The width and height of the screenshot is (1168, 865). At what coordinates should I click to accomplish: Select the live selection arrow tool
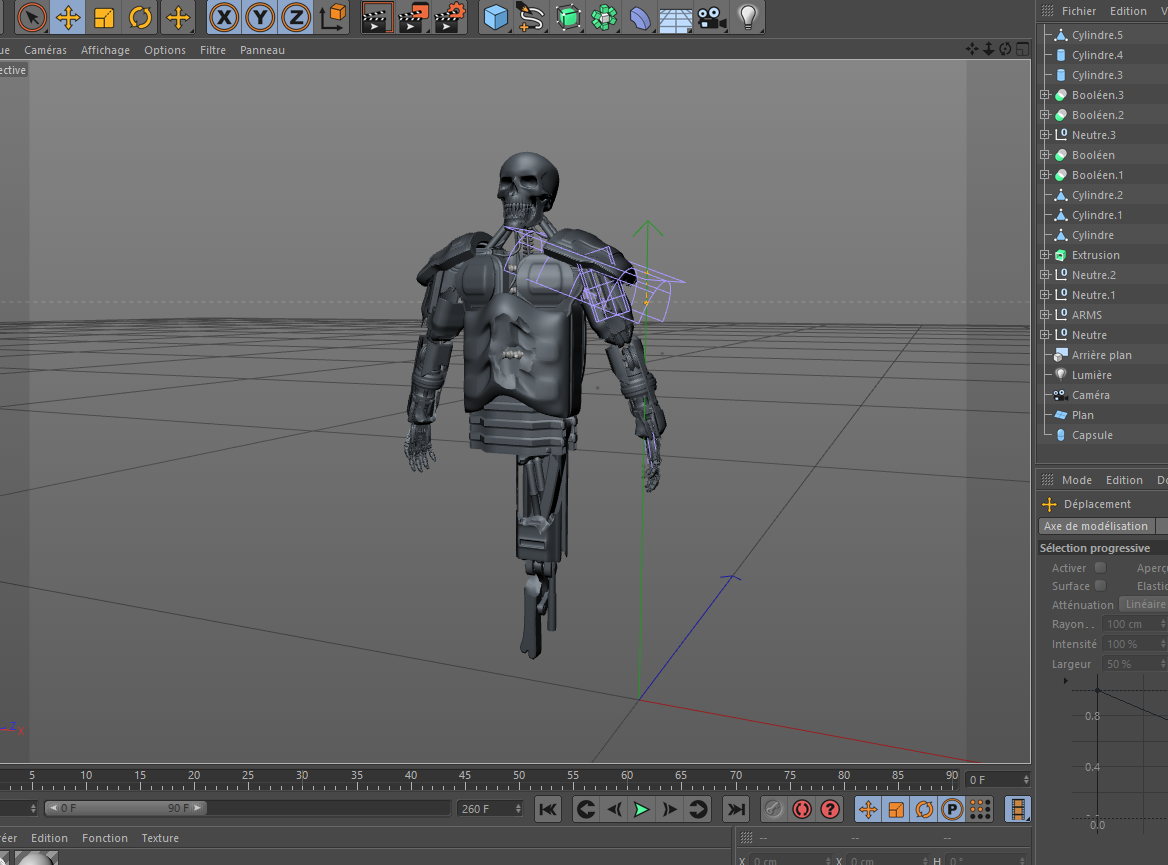[x=31, y=17]
